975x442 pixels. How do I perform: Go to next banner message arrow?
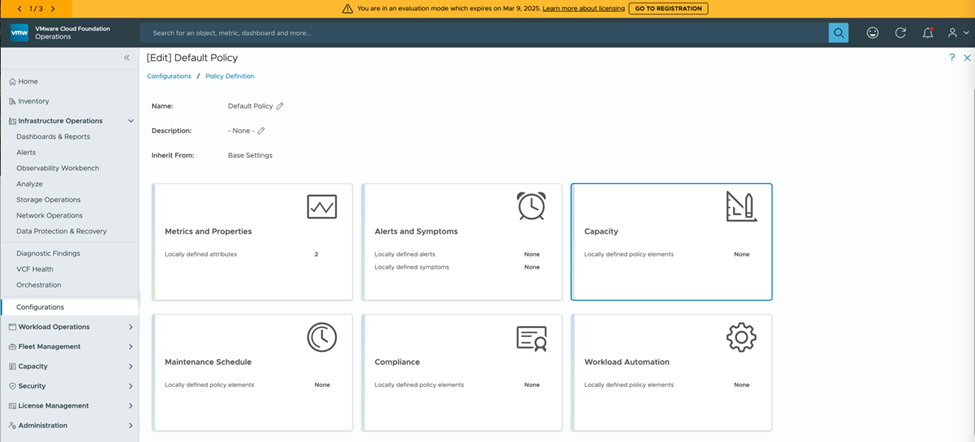[52, 8]
